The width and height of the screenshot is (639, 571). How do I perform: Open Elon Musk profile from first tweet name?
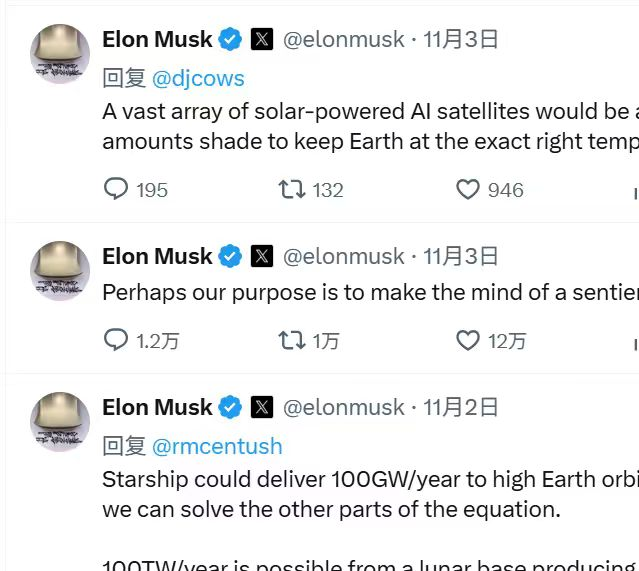(x=157, y=40)
